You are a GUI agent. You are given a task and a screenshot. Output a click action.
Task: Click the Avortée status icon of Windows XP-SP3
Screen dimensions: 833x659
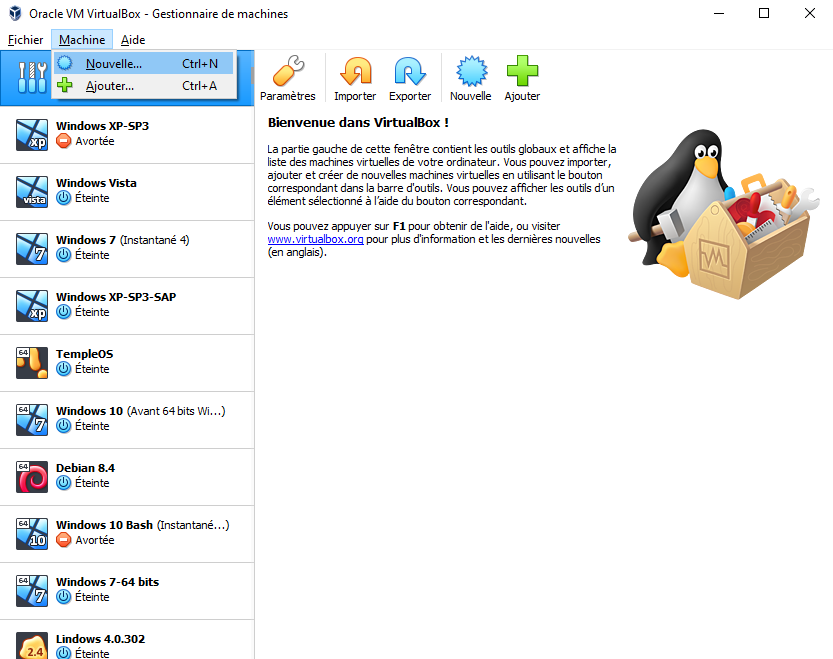(64, 141)
